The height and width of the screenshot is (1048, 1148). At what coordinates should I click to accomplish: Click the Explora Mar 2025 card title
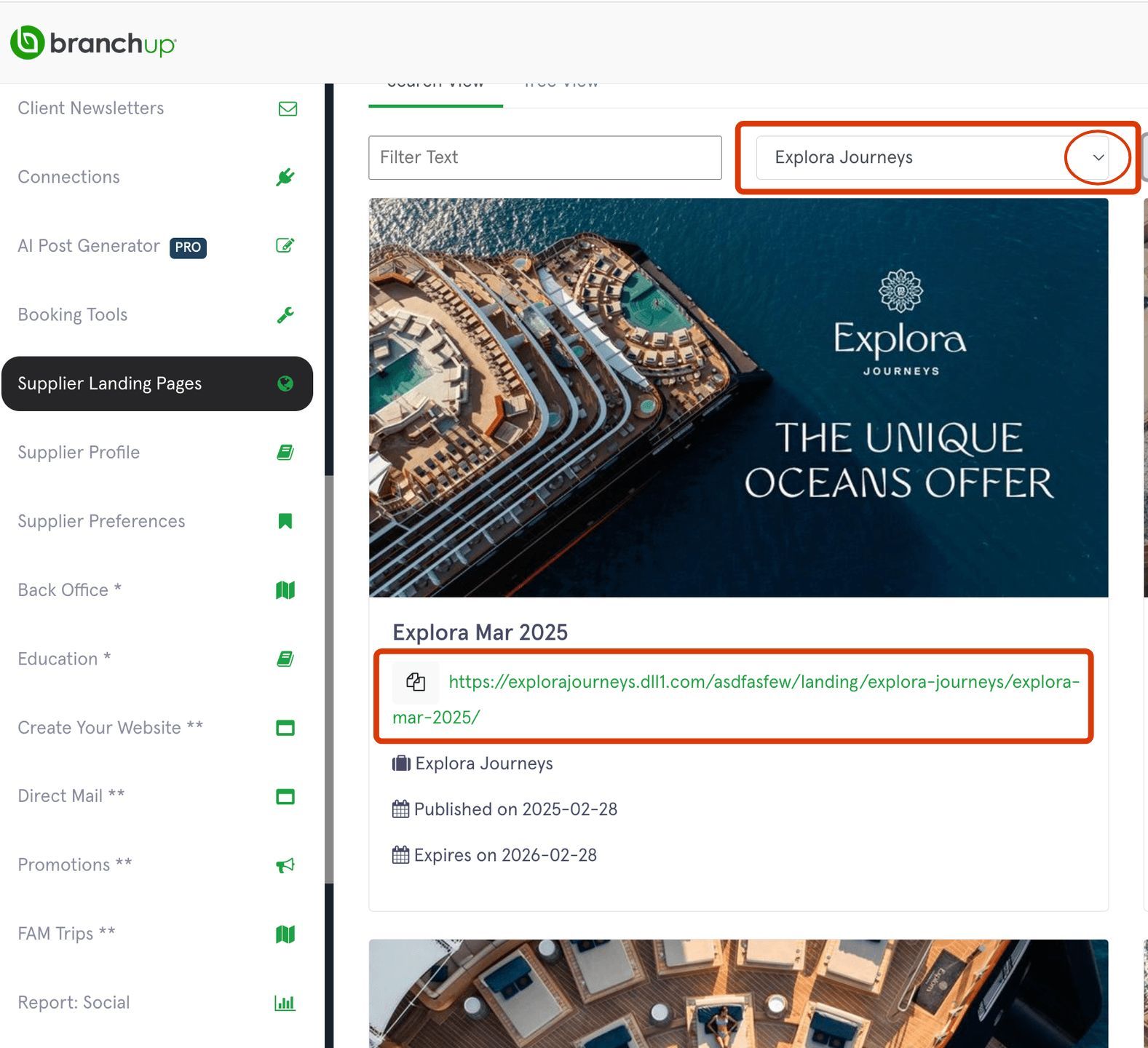click(x=480, y=632)
